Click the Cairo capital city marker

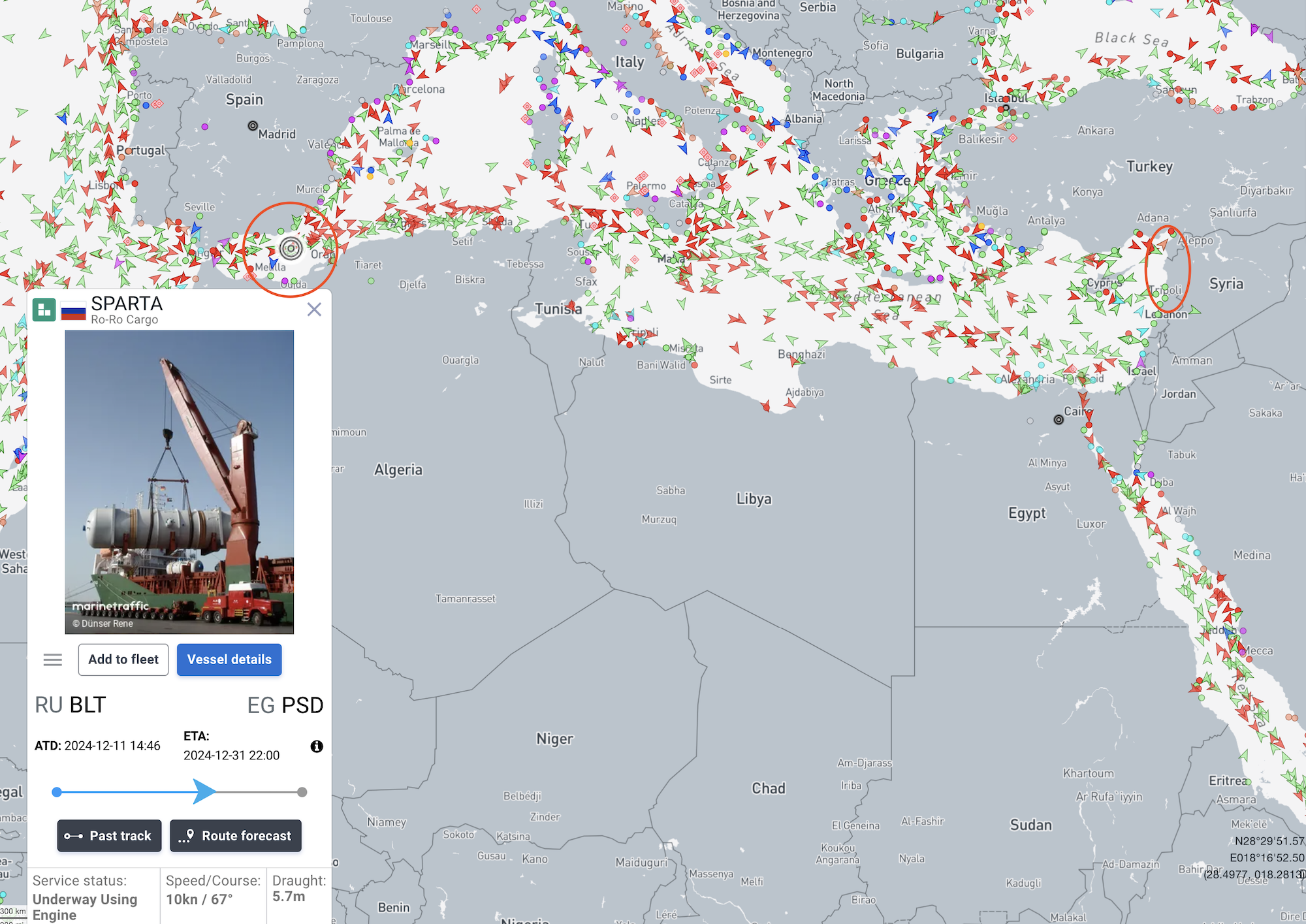tap(1059, 420)
